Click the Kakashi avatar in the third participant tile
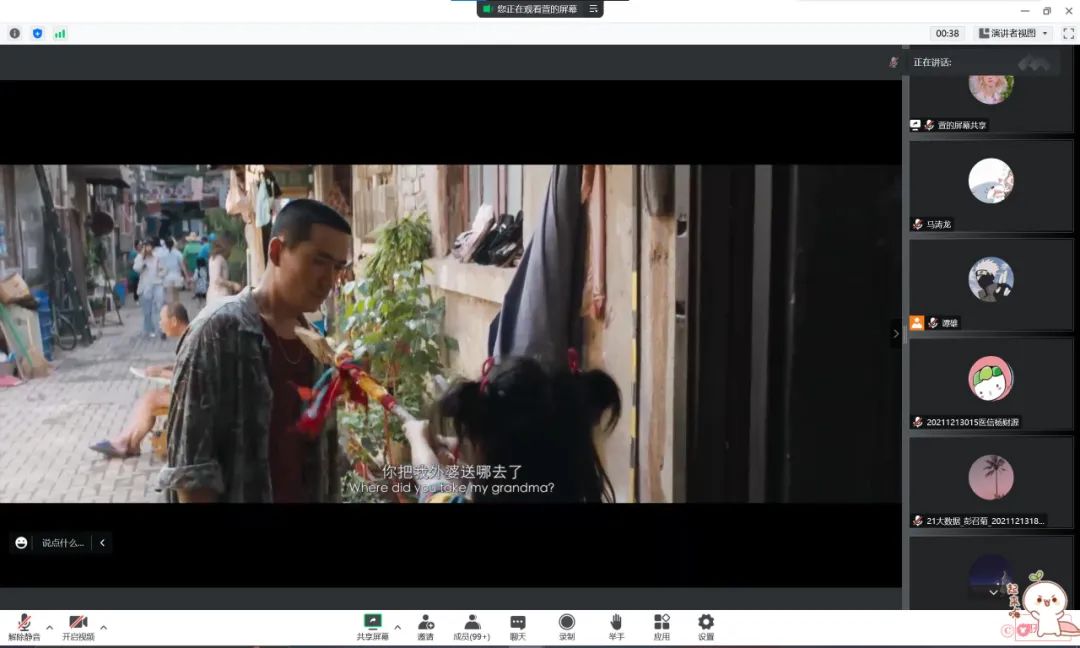Viewport: 1080px width, 648px height. click(x=990, y=279)
